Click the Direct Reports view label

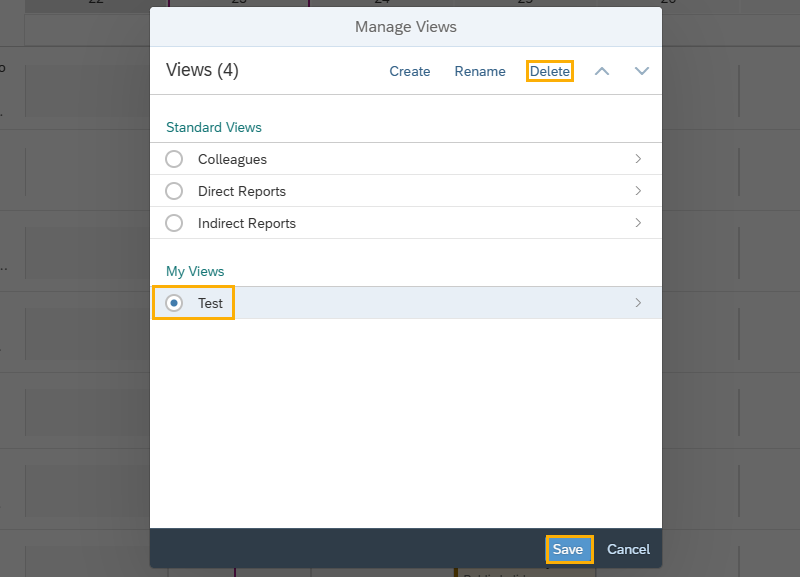coord(242,191)
